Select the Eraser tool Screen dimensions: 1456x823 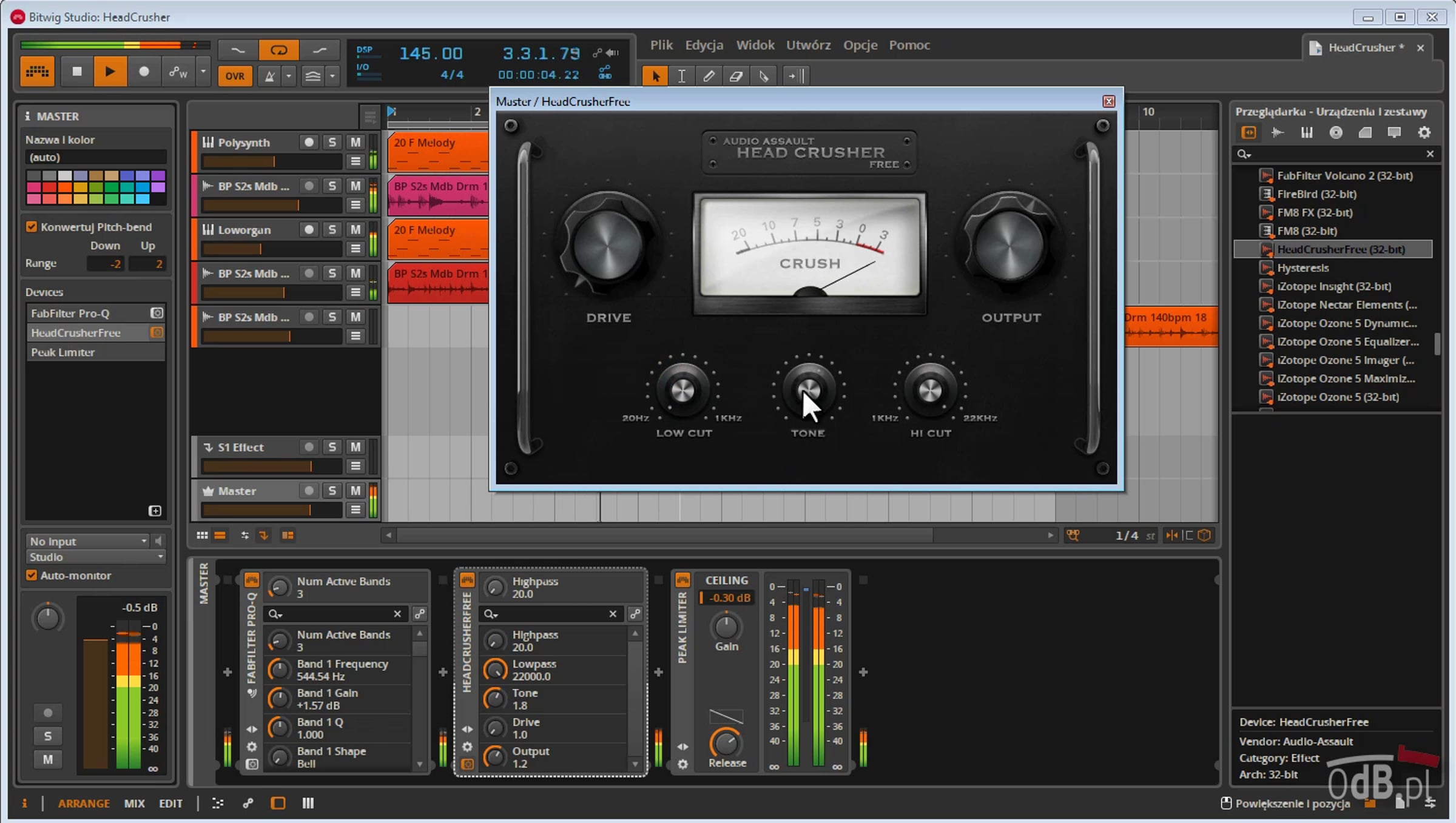tap(736, 76)
